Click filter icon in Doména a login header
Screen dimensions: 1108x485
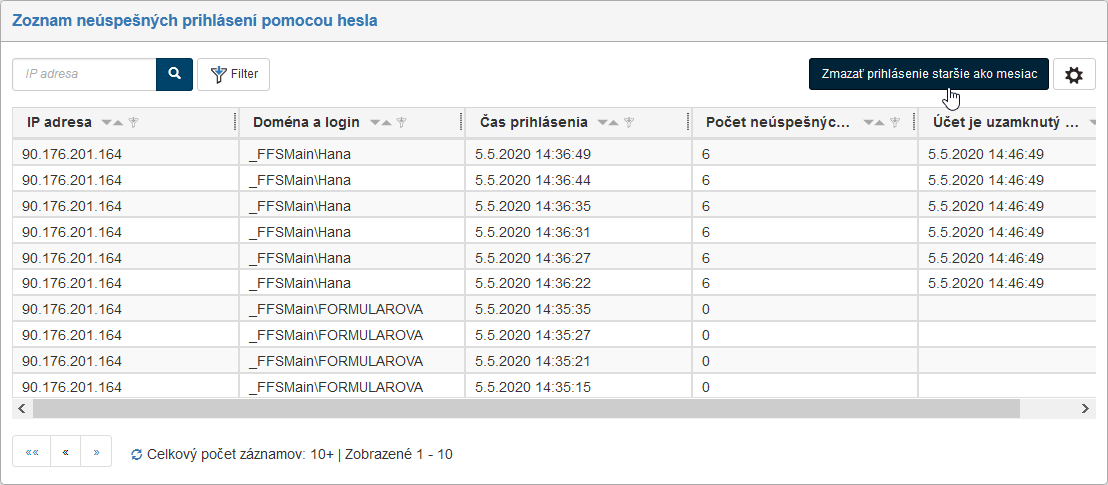click(400, 122)
